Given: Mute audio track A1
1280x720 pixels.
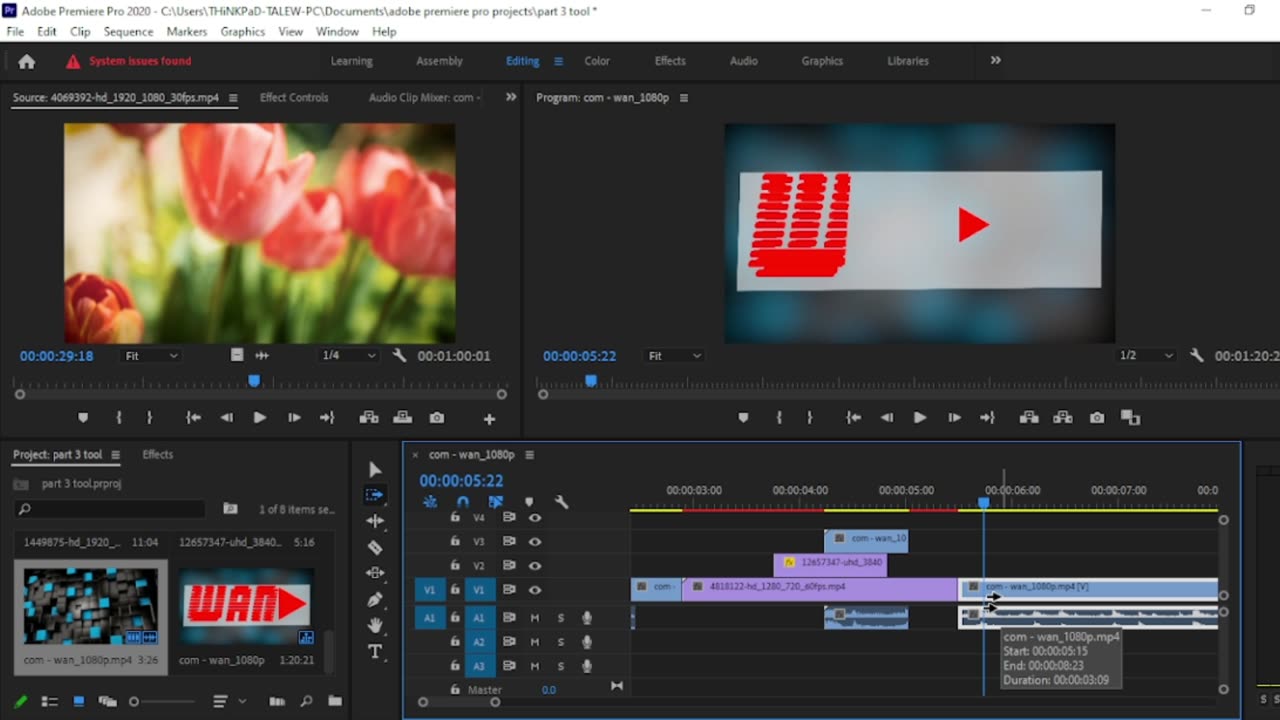Looking at the screenshot, I should pyautogui.click(x=535, y=618).
